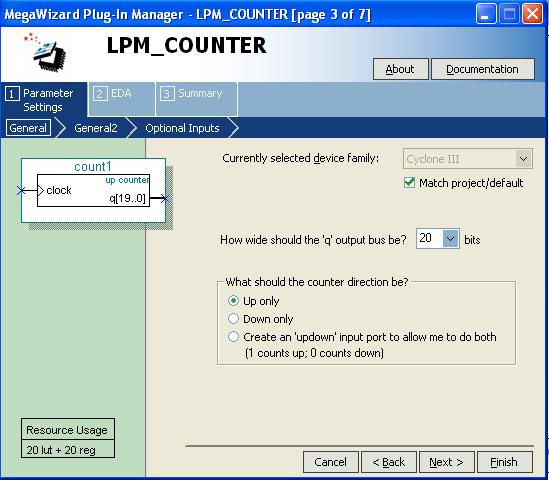This screenshot has height=480, width=549.
Task: Click the MegaWizard chip logo icon
Action: coord(46,53)
